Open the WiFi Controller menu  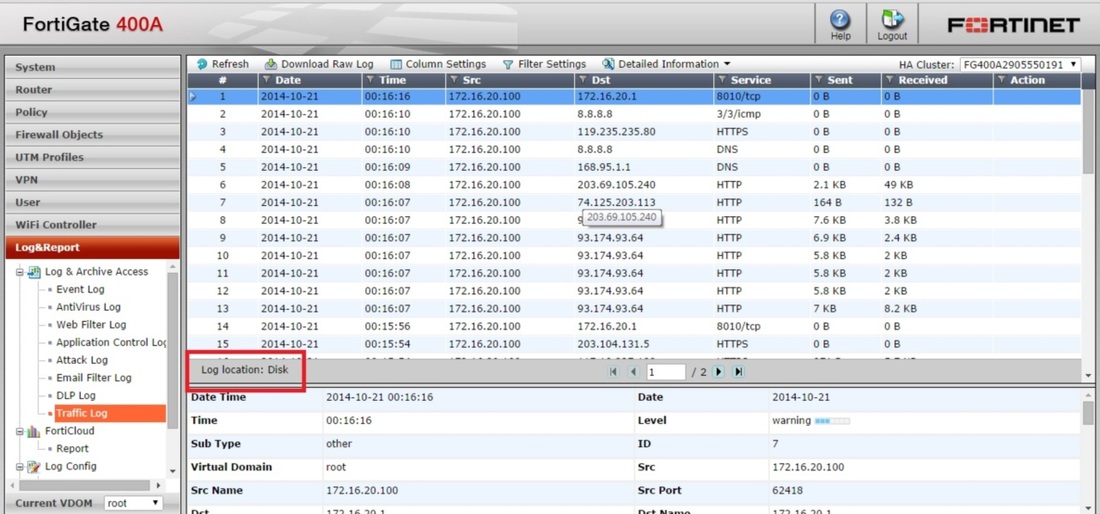93,224
